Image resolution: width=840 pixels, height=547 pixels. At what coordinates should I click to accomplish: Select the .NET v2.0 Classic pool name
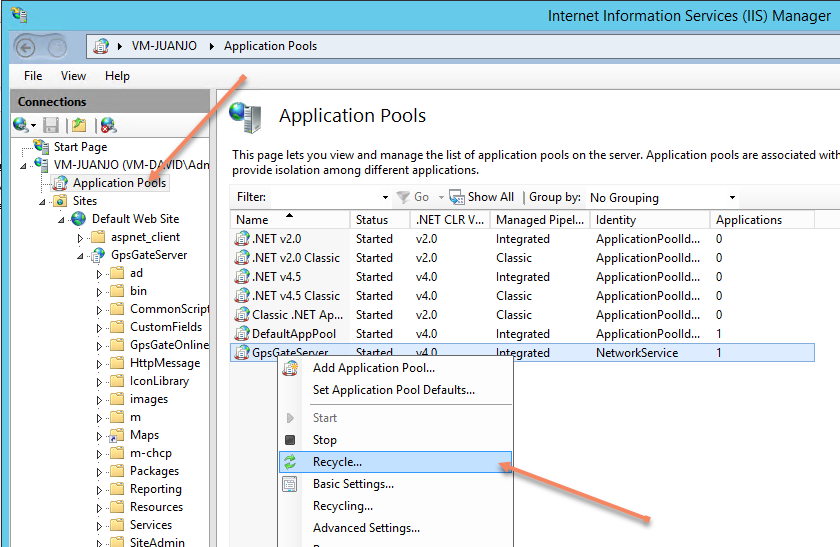coord(296,258)
